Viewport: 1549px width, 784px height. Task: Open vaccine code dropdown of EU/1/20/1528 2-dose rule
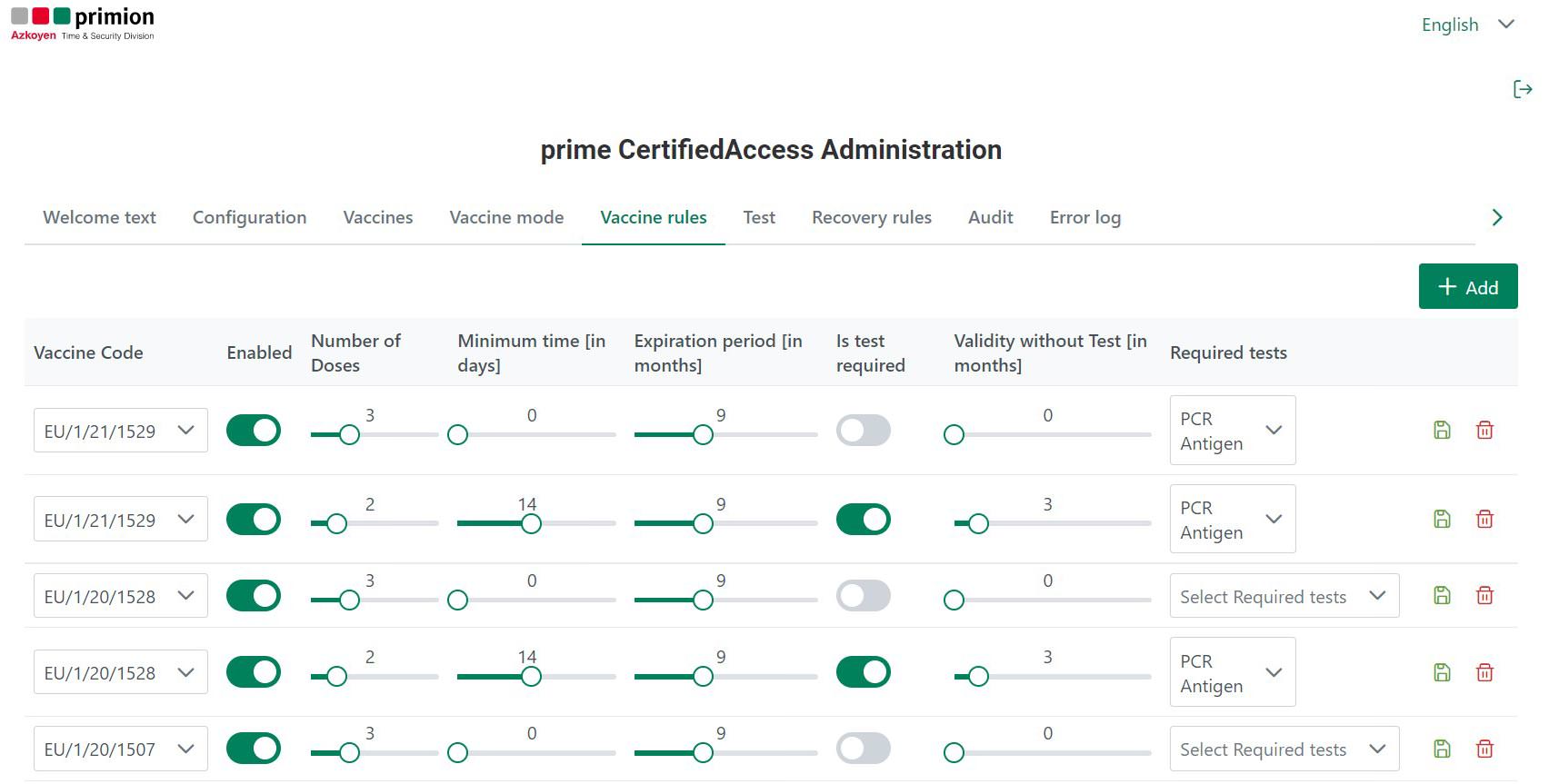tap(121, 672)
